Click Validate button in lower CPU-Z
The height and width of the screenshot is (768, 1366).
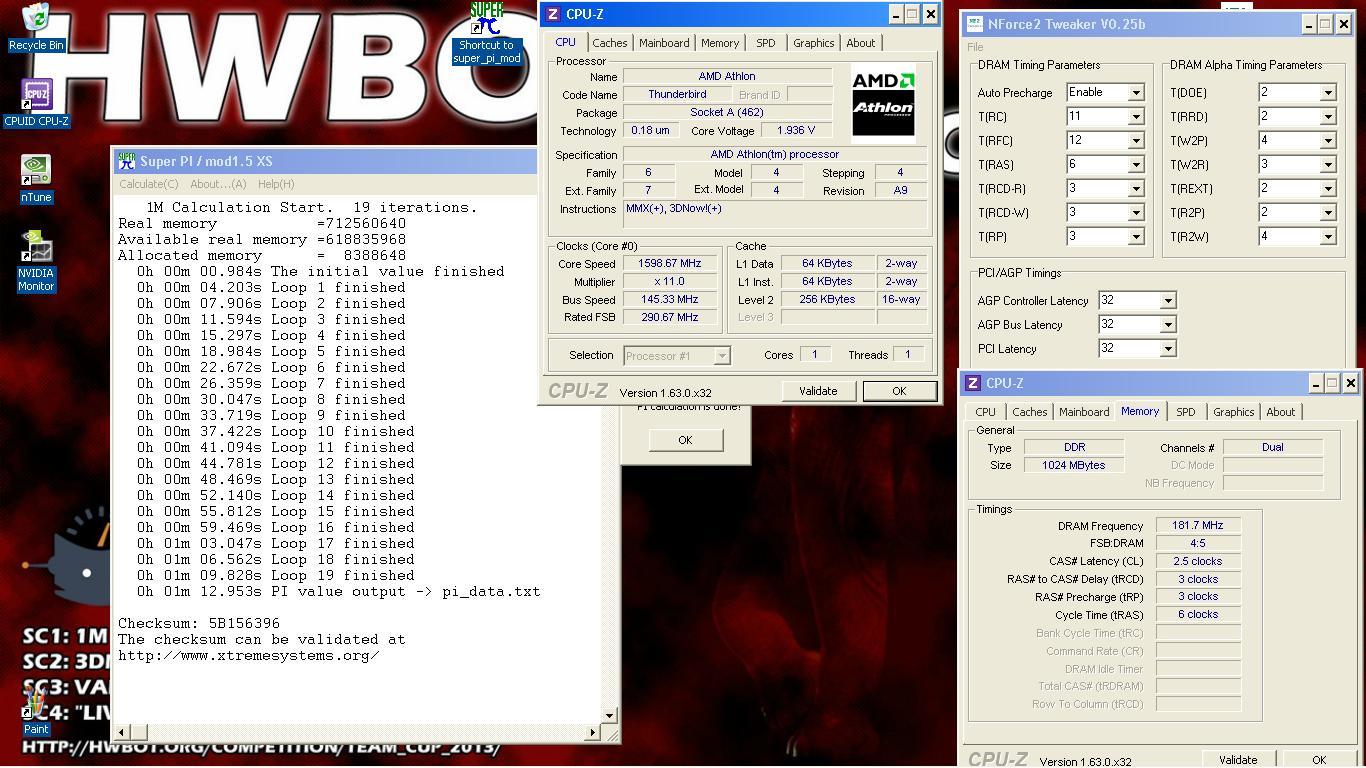click(x=1238, y=759)
